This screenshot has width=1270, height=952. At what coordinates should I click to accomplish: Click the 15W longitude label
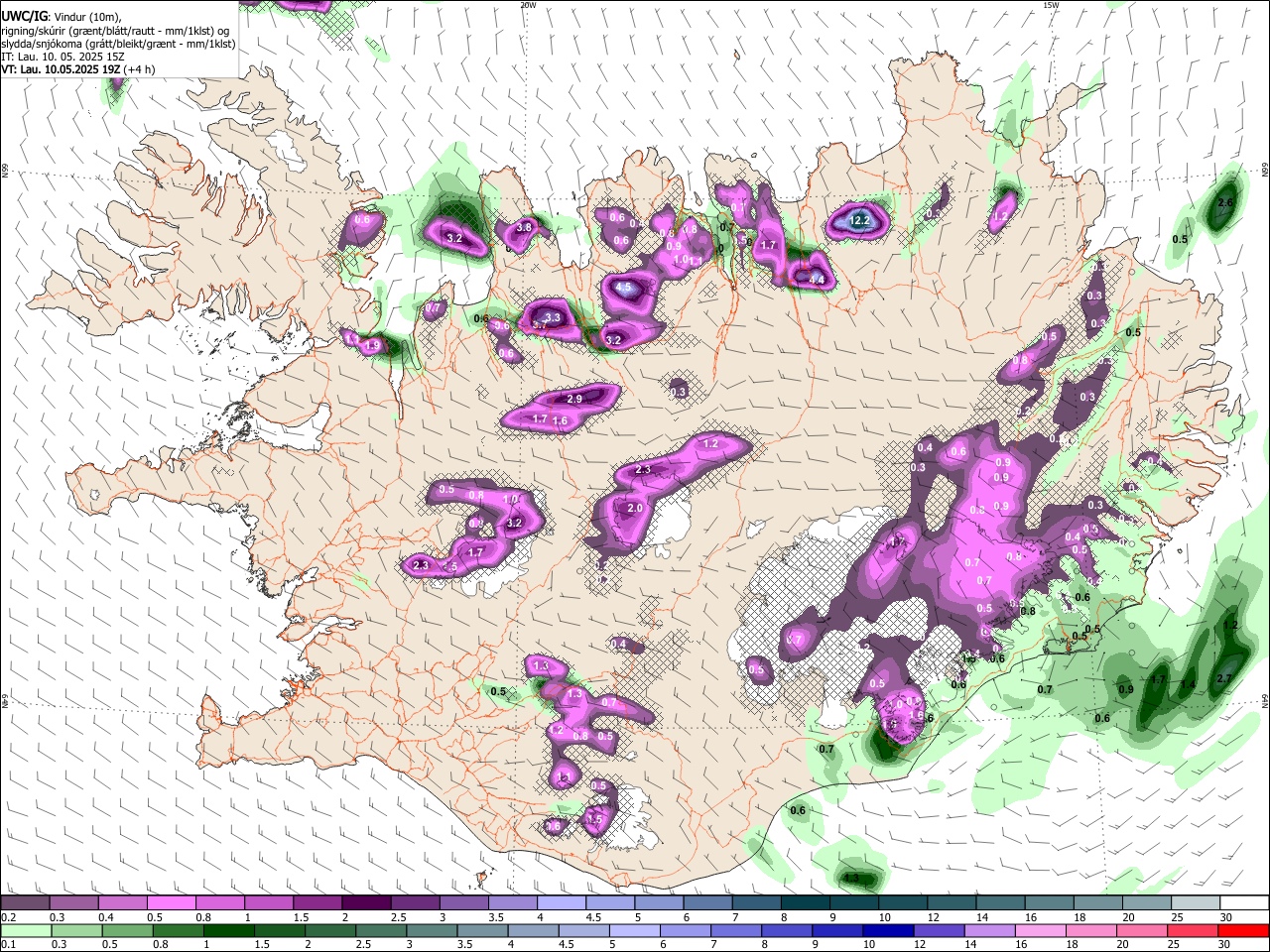coord(1051,5)
